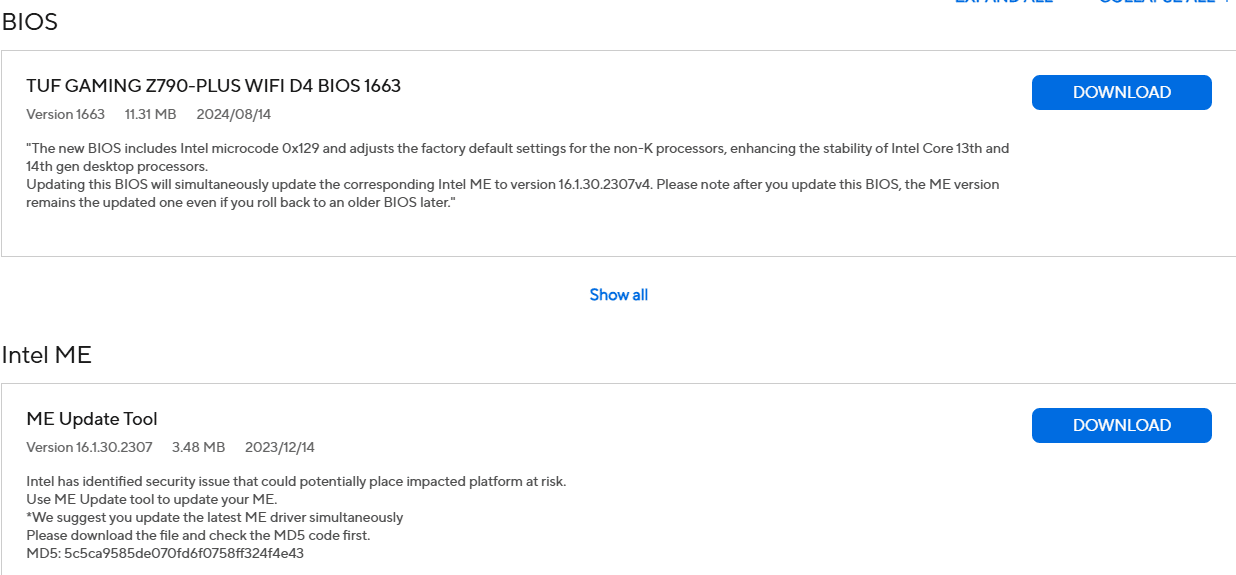
Task: Click the MD5 checksum text
Action: click(165, 553)
